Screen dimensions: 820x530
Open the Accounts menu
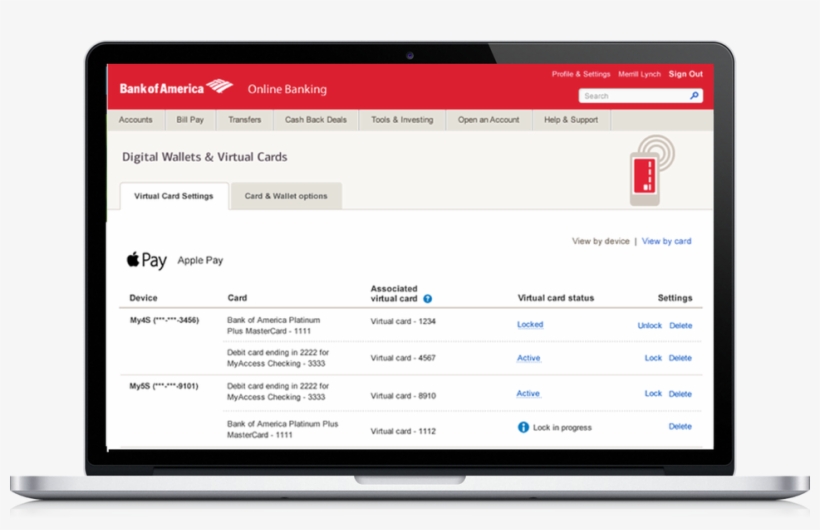[x=136, y=120]
